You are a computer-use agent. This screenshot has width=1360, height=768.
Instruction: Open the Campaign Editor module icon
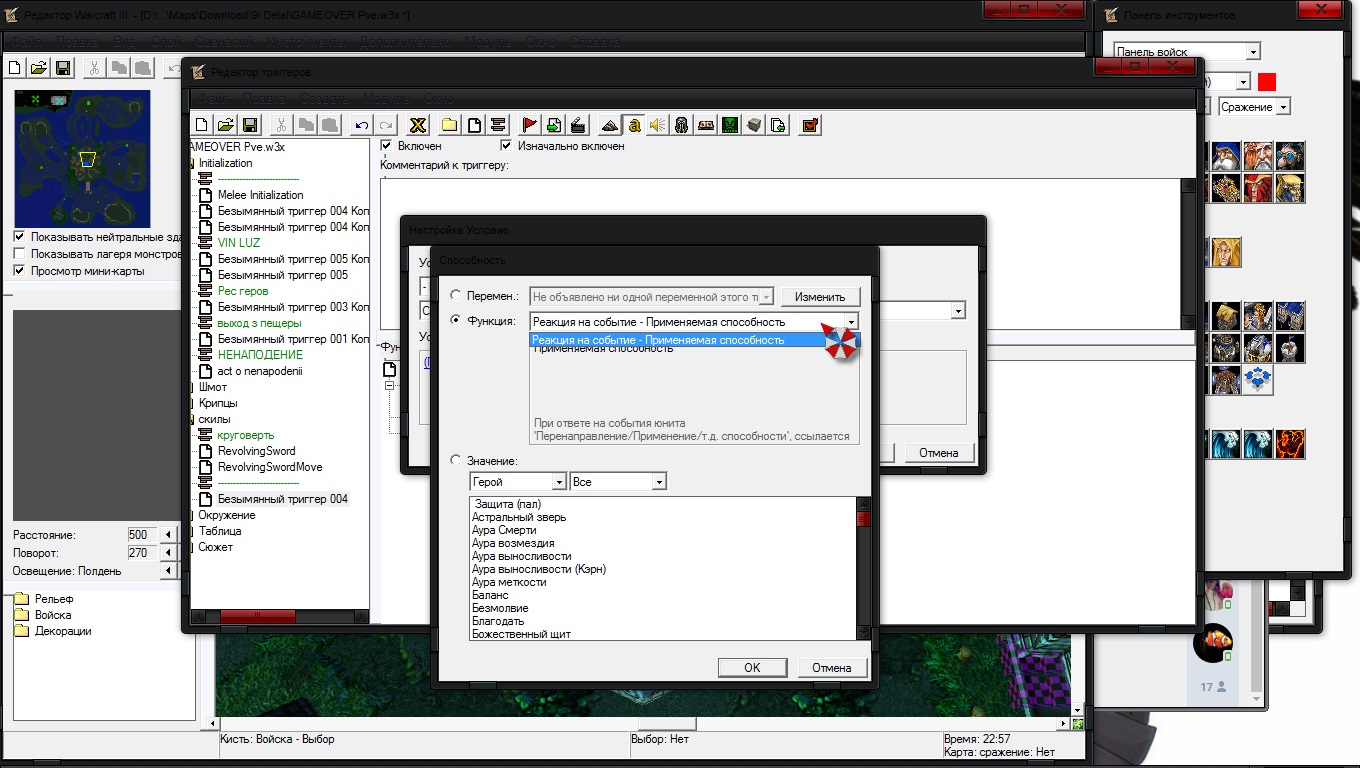pos(706,125)
